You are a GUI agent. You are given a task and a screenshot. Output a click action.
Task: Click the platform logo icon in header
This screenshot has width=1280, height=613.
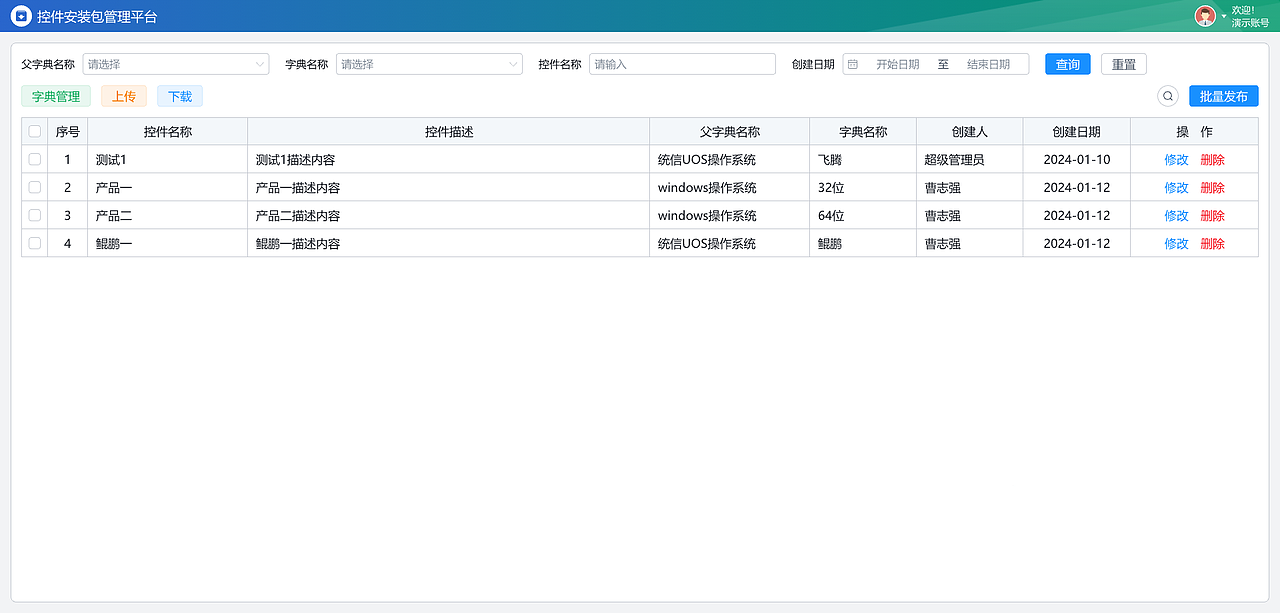pyautogui.click(x=21, y=16)
